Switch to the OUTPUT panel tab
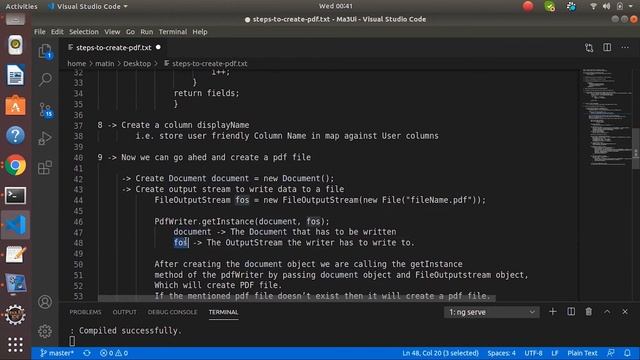The width and height of the screenshot is (640, 360). tap(124, 312)
